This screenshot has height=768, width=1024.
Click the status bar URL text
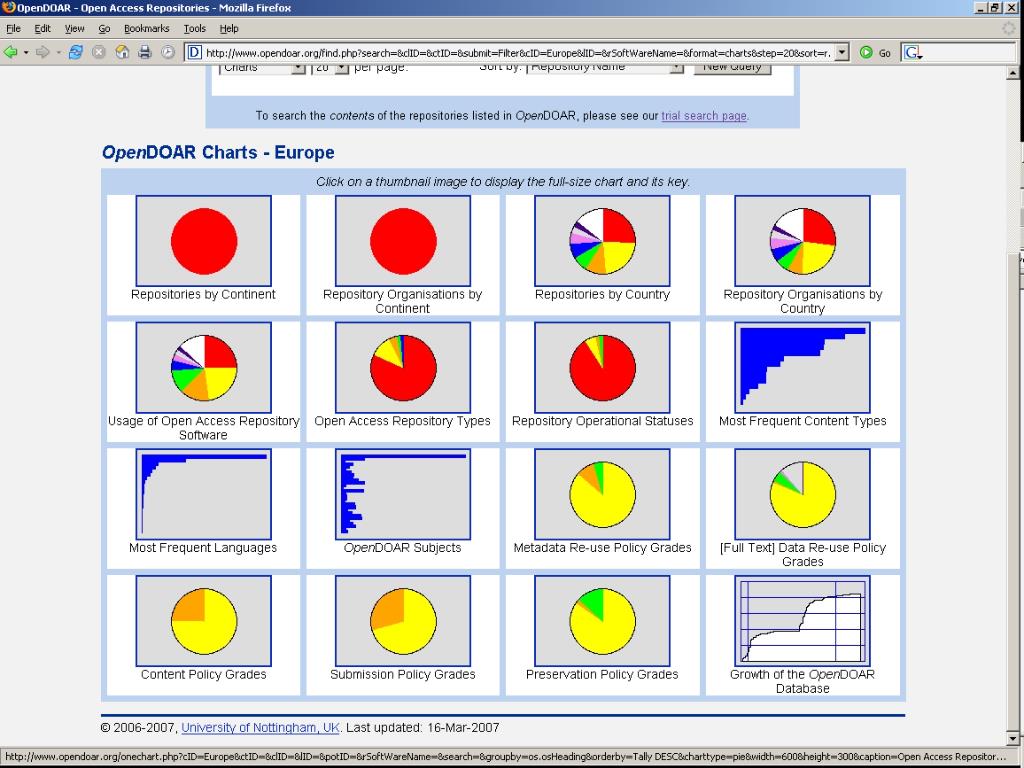point(505,757)
